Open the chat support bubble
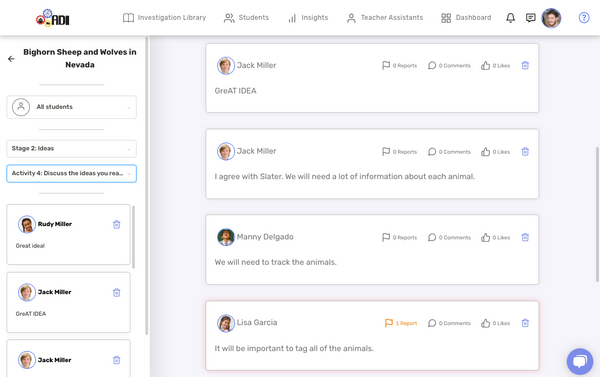This screenshot has height=377, width=600. point(580,361)
